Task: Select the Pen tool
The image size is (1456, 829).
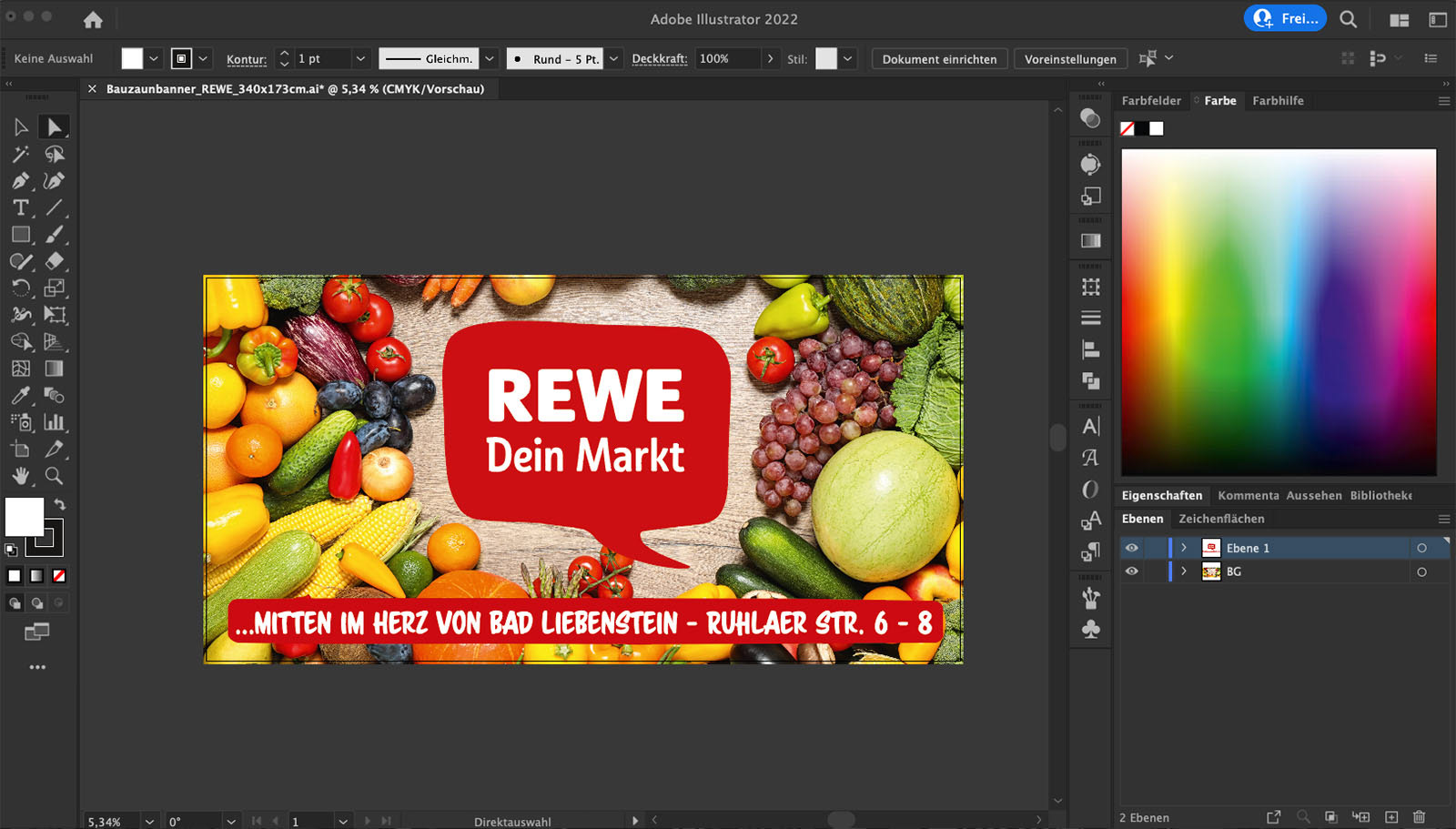Action: [x=21, y=180]
